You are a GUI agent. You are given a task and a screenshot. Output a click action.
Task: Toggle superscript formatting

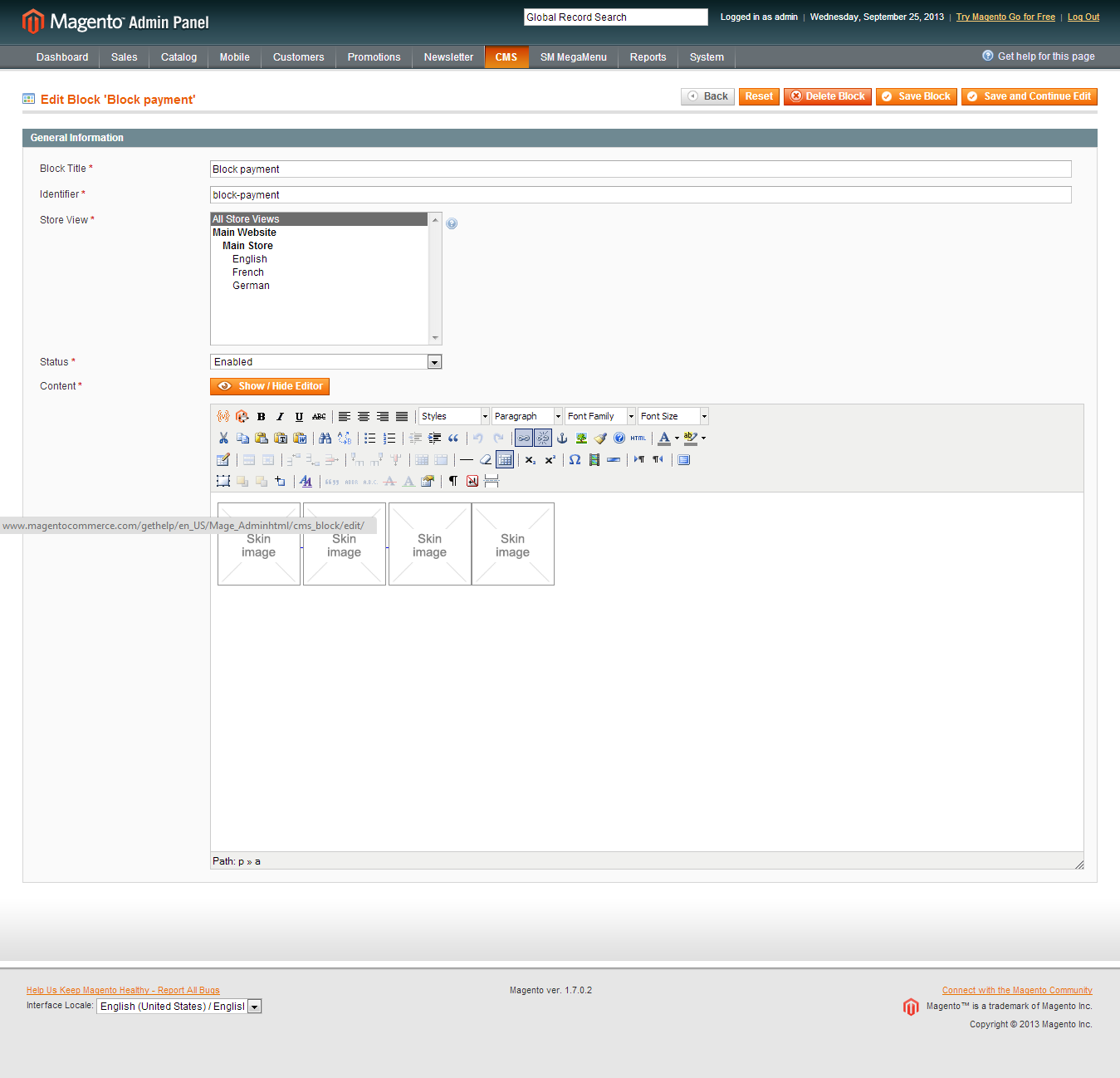(550, 459)
